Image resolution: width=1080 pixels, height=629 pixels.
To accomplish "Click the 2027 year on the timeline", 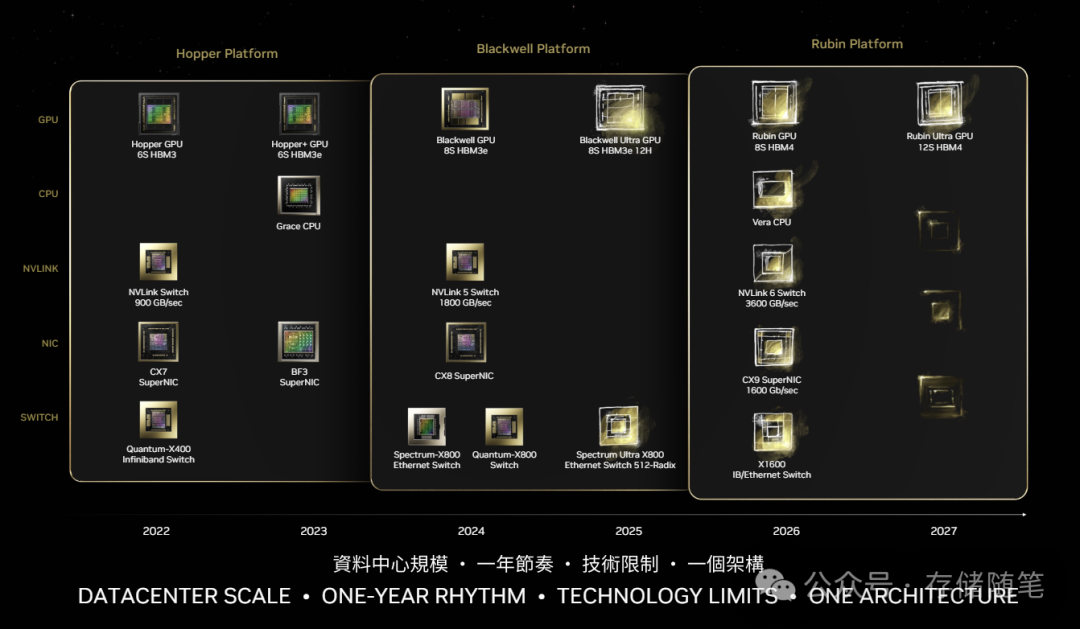I will pos(944,531).
